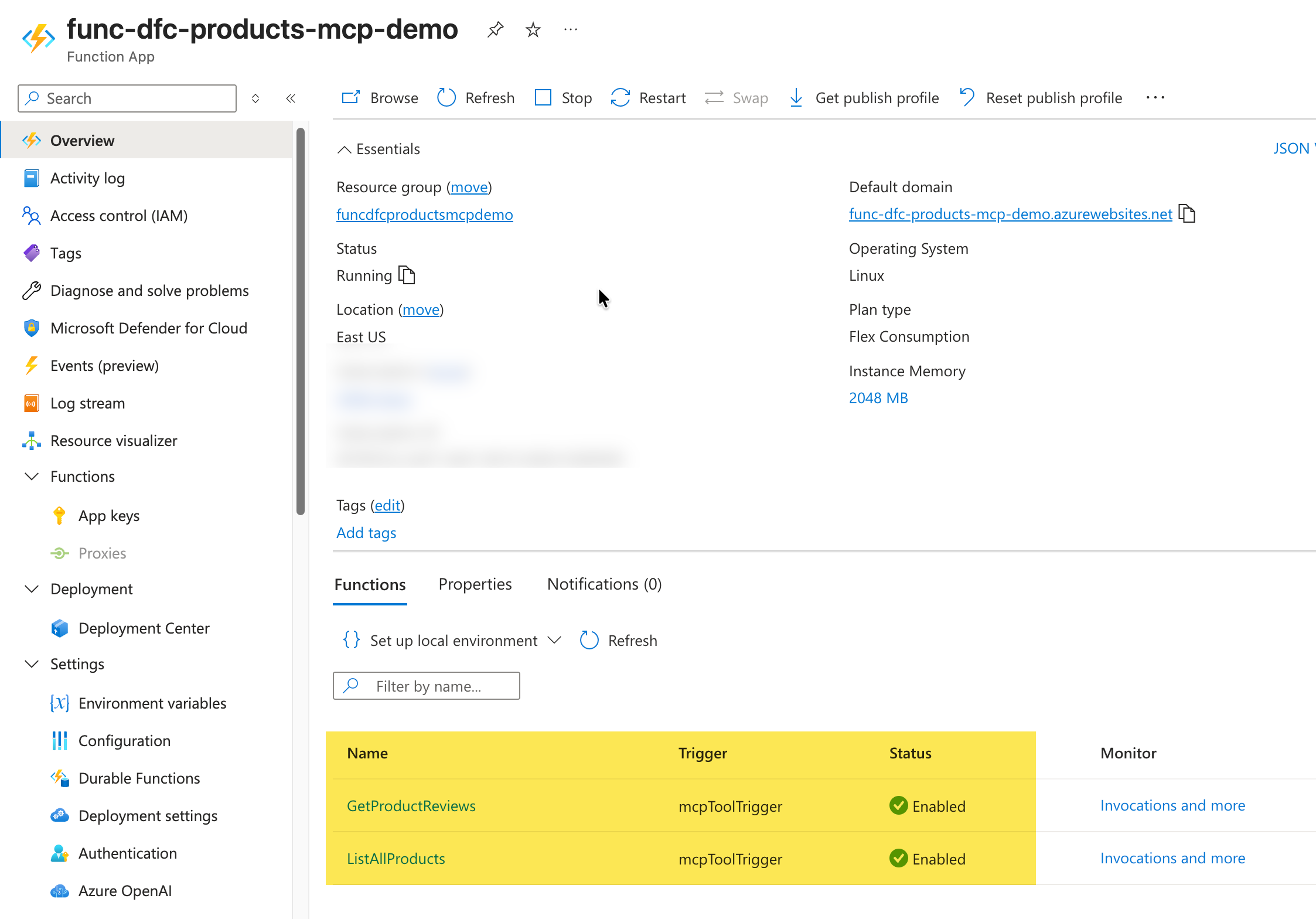Click the Restart toolbar button
This screenshot has height=919, width=1316.
click(649, 98)
